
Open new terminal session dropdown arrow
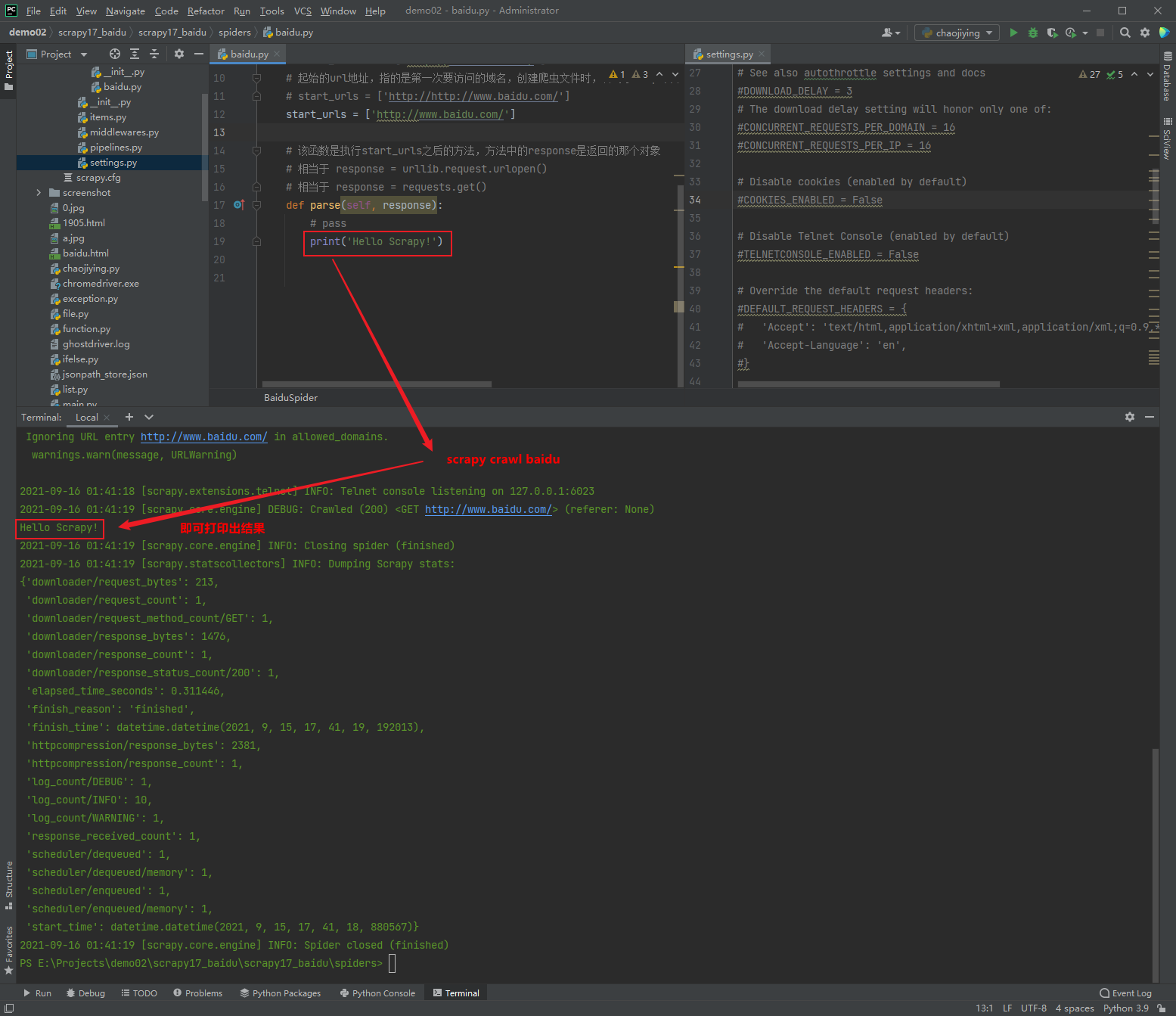tap(149, 417)
